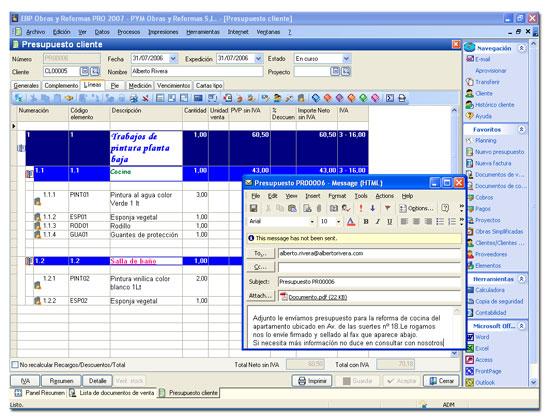550x419 pixels.
Task: Open Nueva factura in Favoritos
Action: pyautogui.click(x=493, y=163)
